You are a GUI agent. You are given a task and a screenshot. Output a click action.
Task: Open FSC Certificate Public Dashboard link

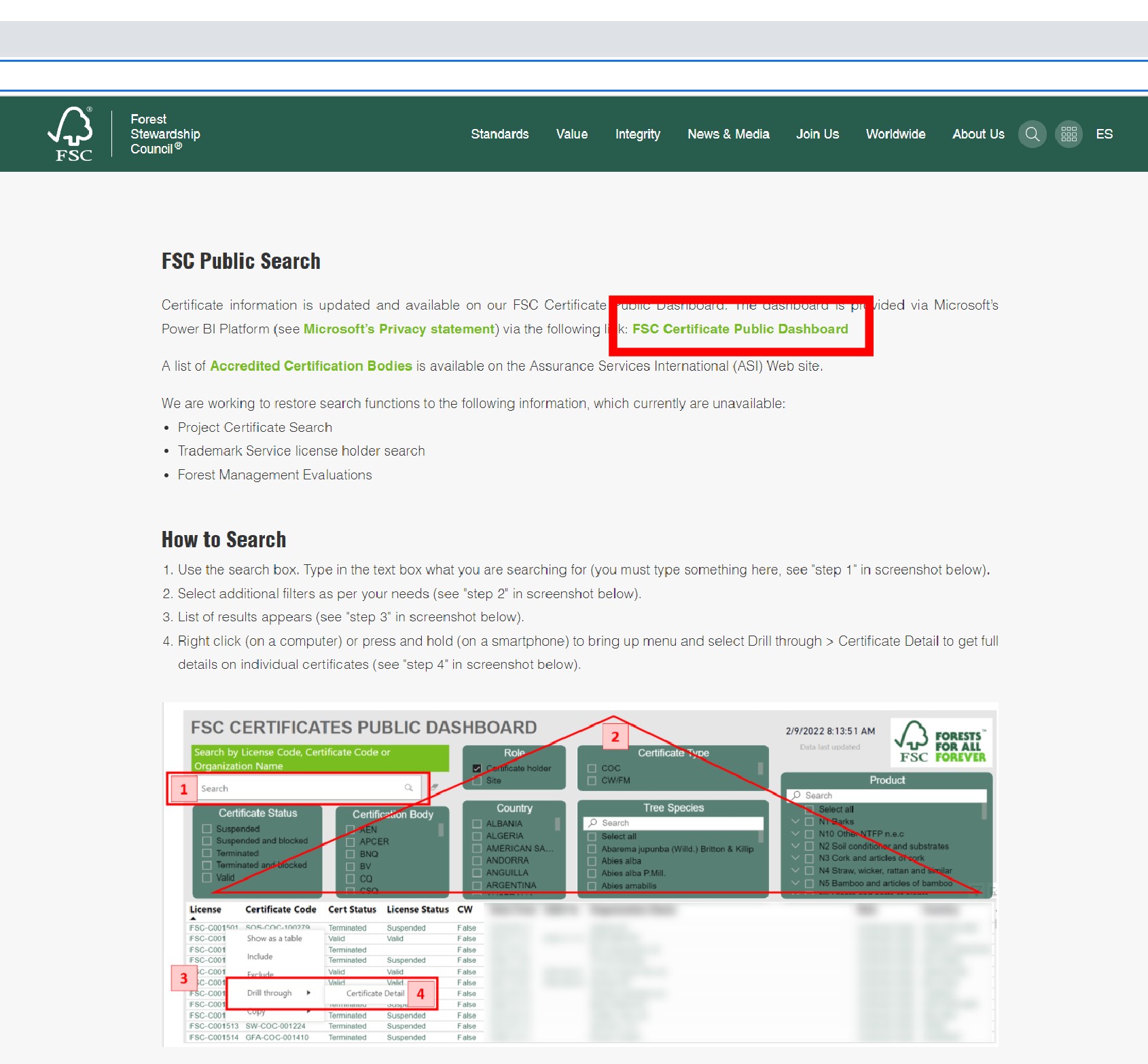point(740,329)
